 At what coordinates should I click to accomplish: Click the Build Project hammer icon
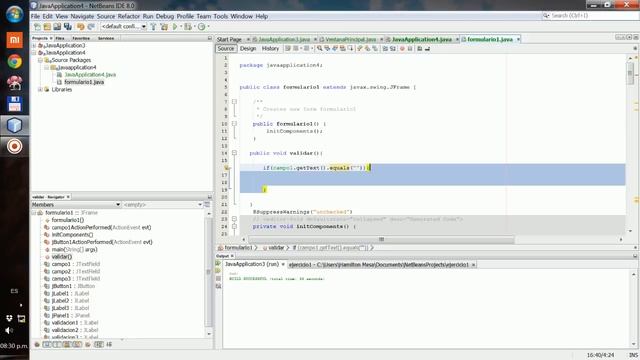coord(153,27)
